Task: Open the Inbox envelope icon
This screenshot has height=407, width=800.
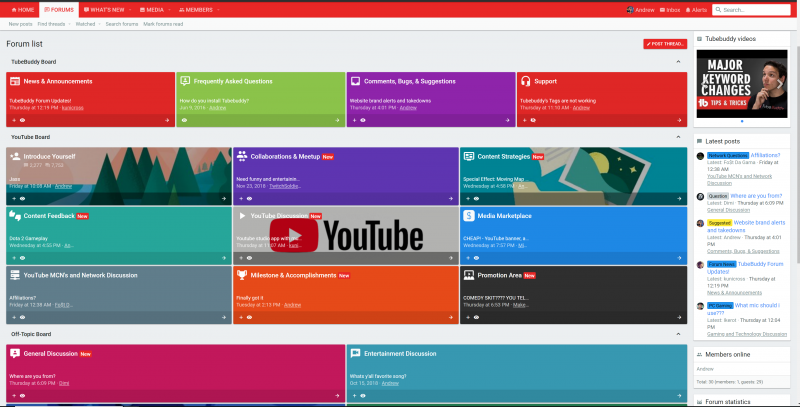Action: [659, 9]
